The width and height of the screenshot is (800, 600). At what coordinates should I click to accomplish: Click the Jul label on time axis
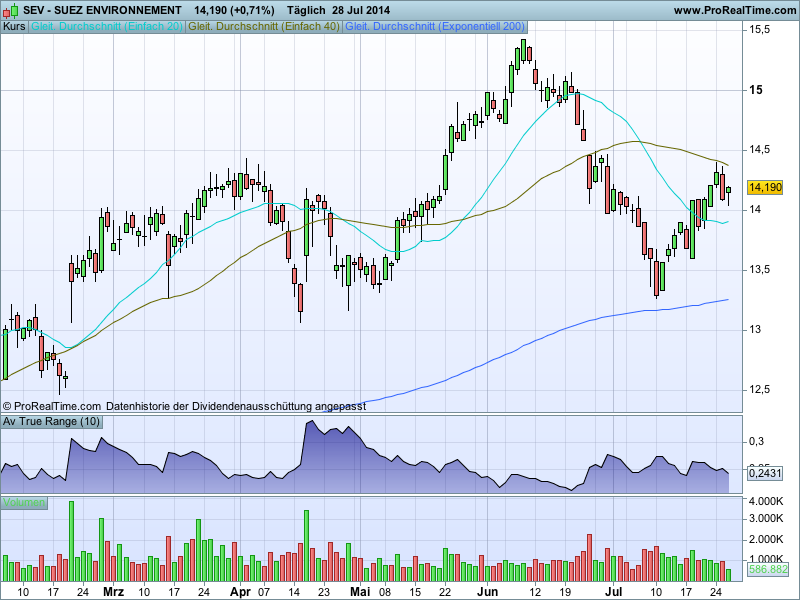click(x=614, y=592)
